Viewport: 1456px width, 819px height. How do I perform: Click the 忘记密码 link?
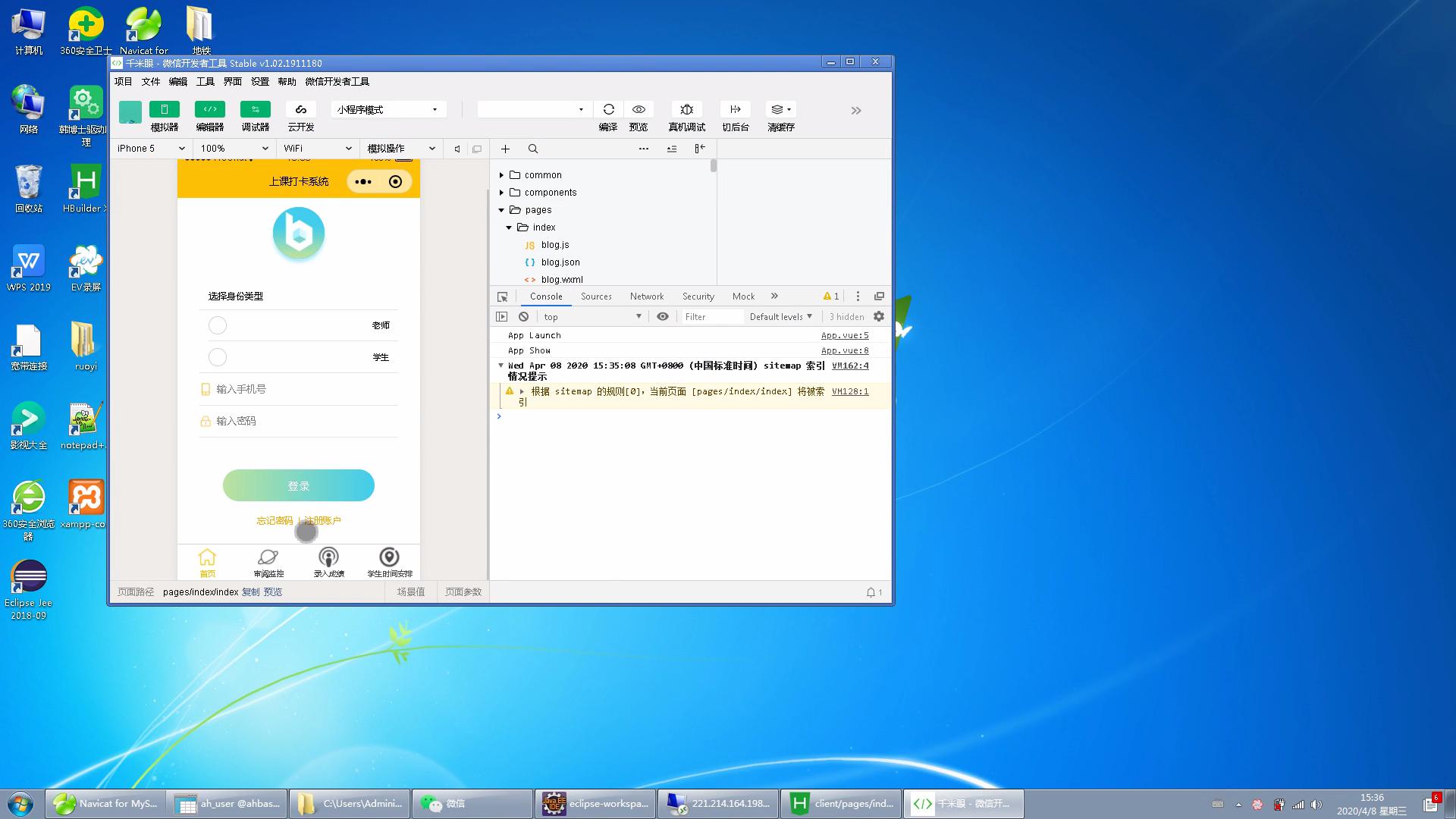pyautogui.click(x=274, y=521)
